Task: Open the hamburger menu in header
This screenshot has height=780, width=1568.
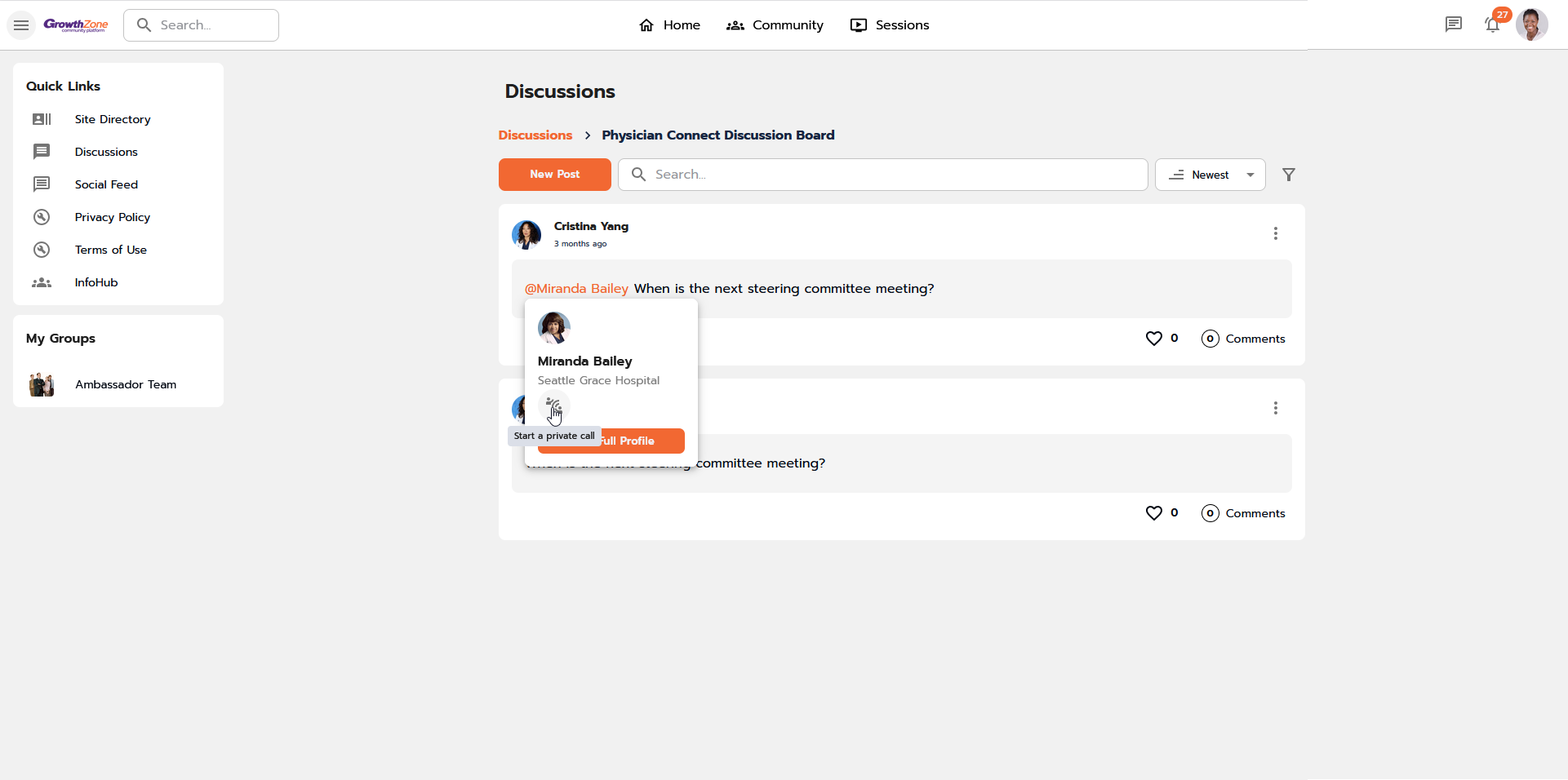Action: [x=21, y=25]
